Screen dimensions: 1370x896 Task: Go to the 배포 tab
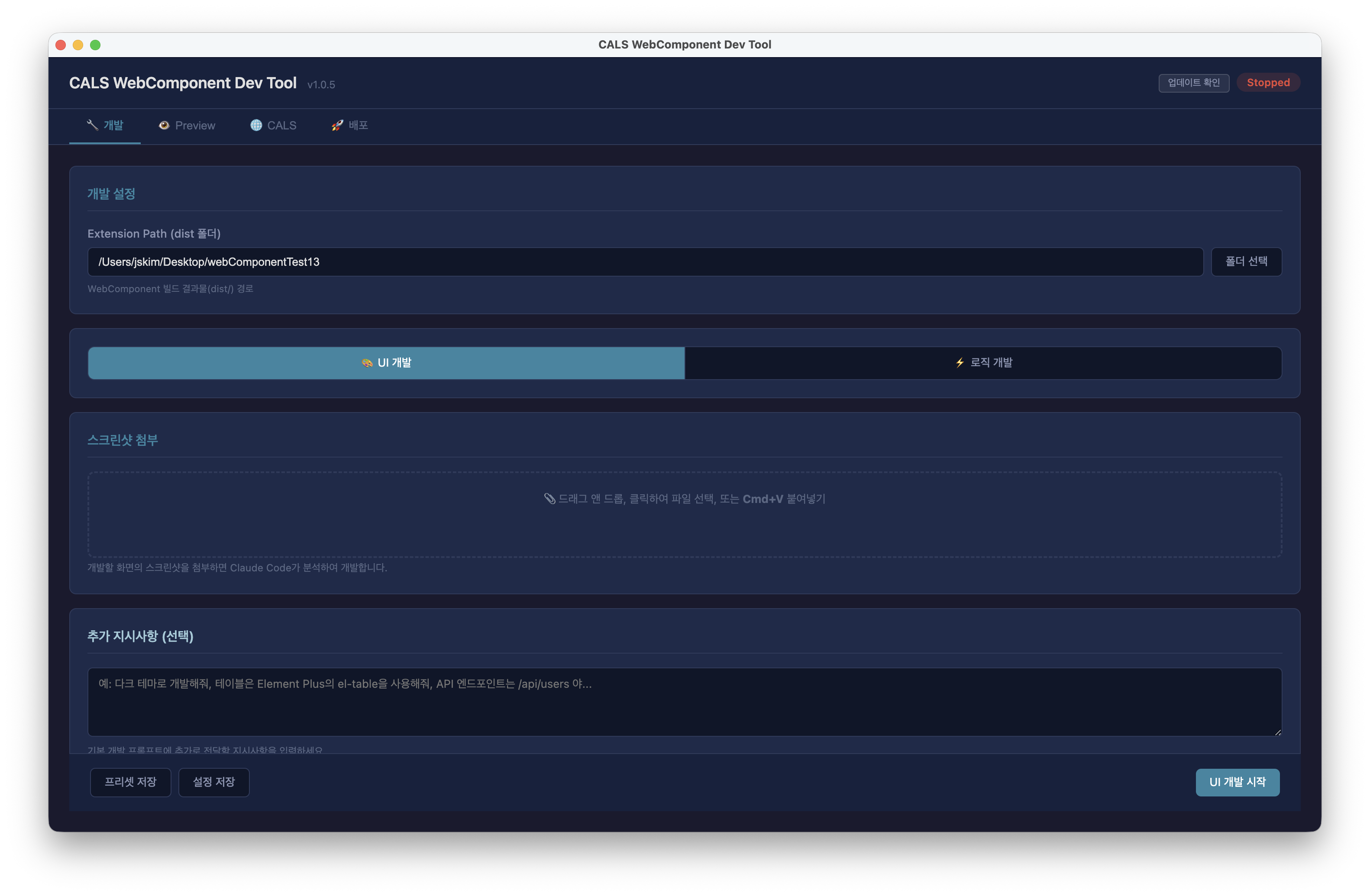click(x=350, y=126)
